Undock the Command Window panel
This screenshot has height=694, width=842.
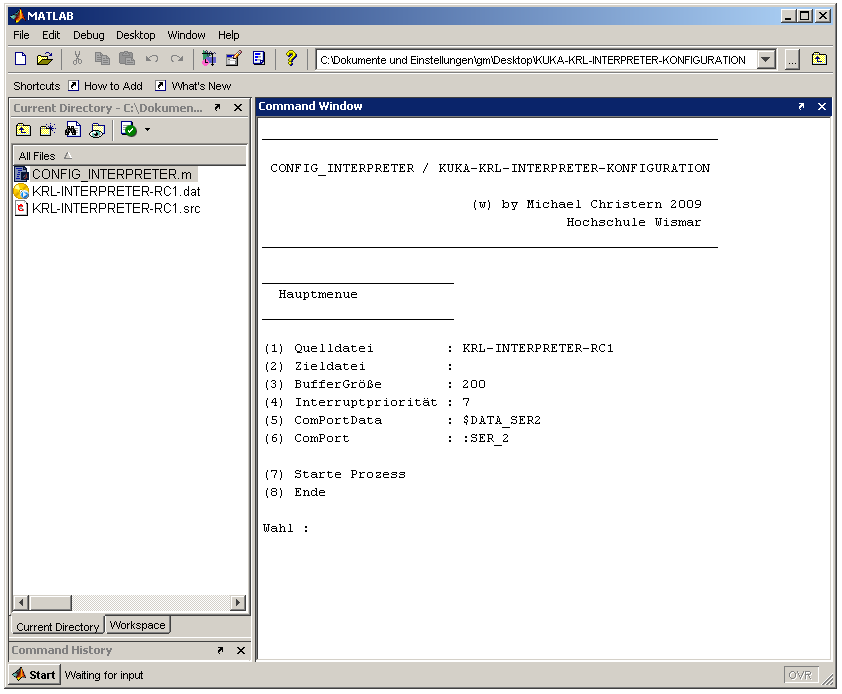801,106
